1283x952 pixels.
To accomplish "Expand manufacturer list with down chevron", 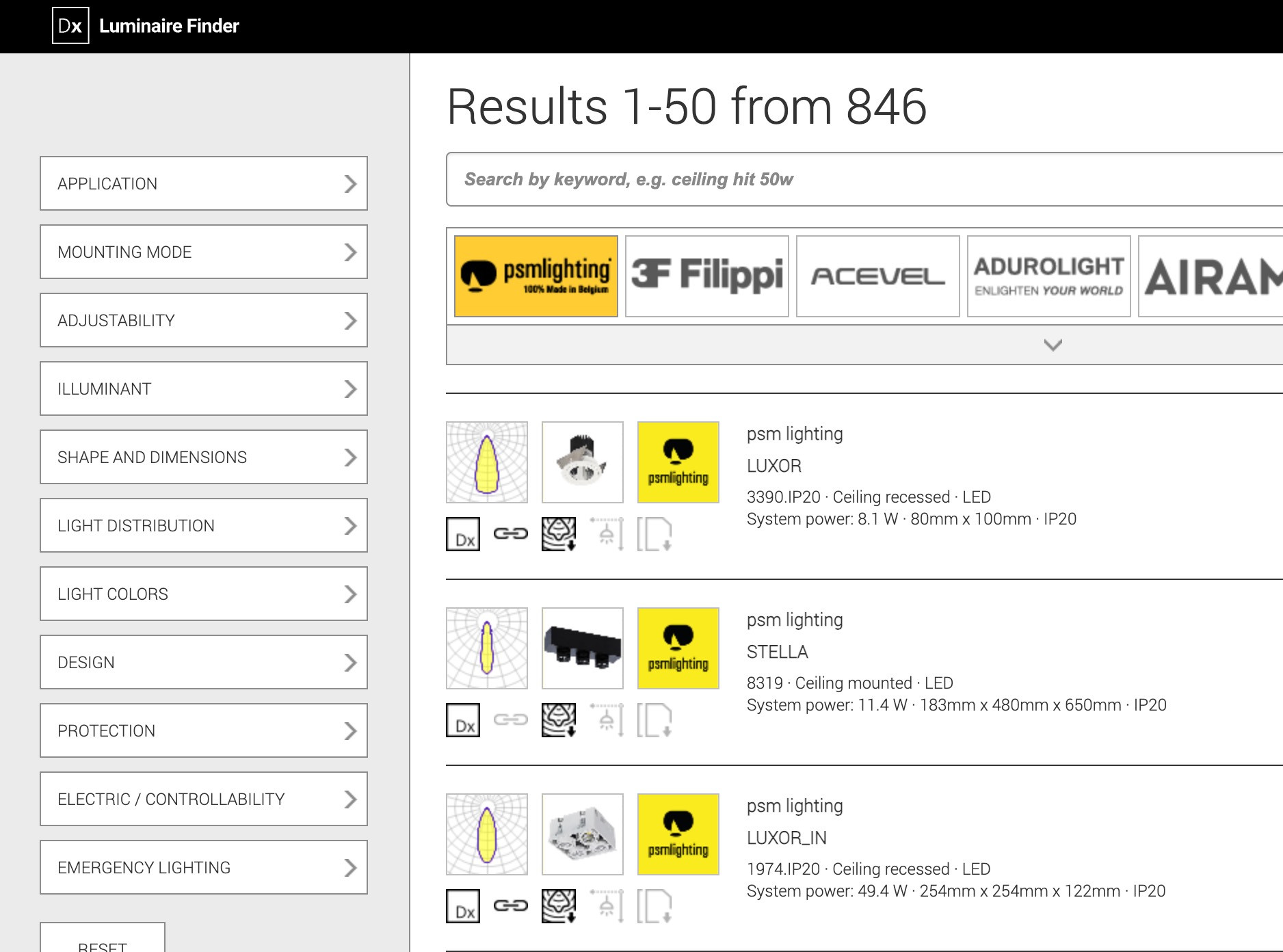I will click(1053, 345).
